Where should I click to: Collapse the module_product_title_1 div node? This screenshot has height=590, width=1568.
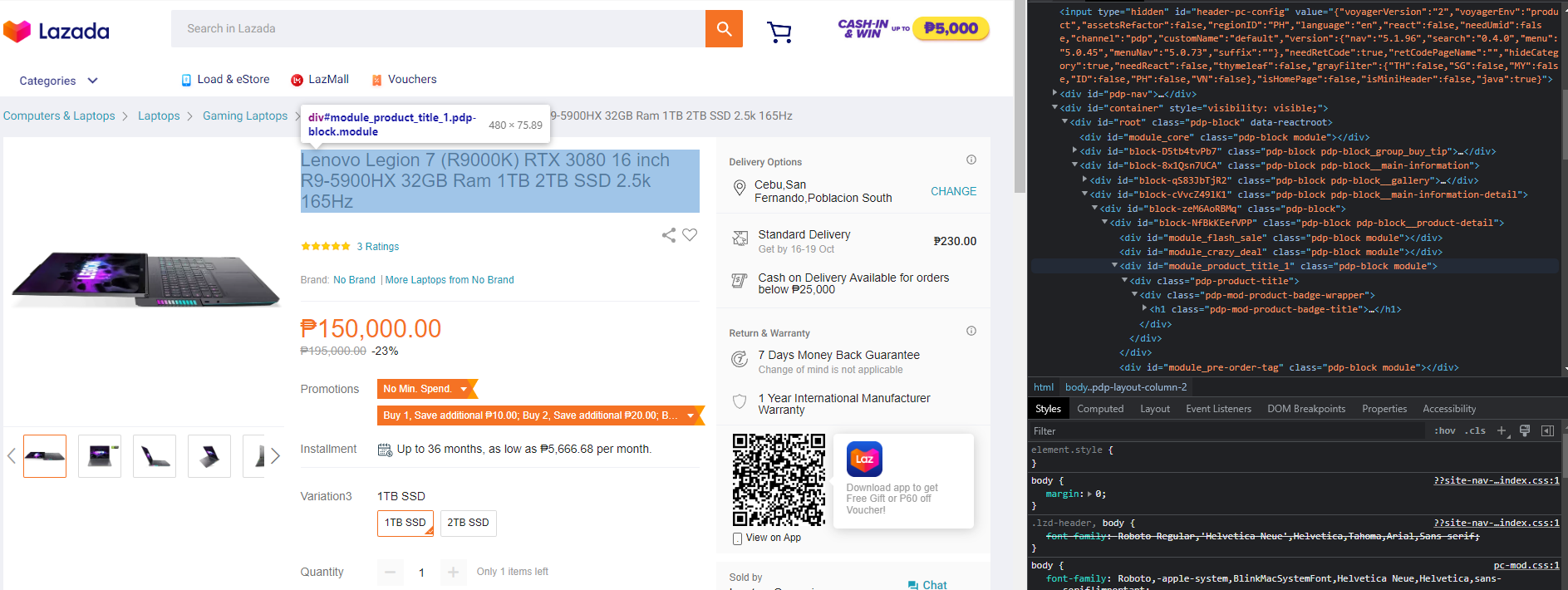coord(1114,265)
